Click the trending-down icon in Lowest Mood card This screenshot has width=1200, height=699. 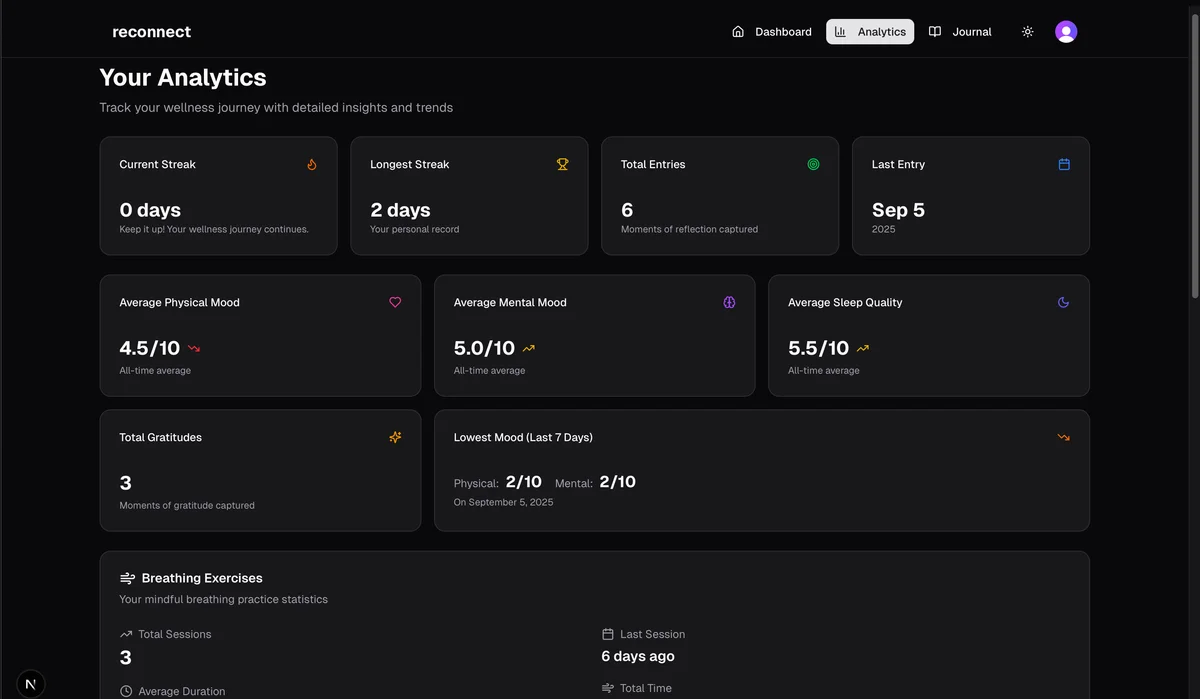coord(1063,438)
